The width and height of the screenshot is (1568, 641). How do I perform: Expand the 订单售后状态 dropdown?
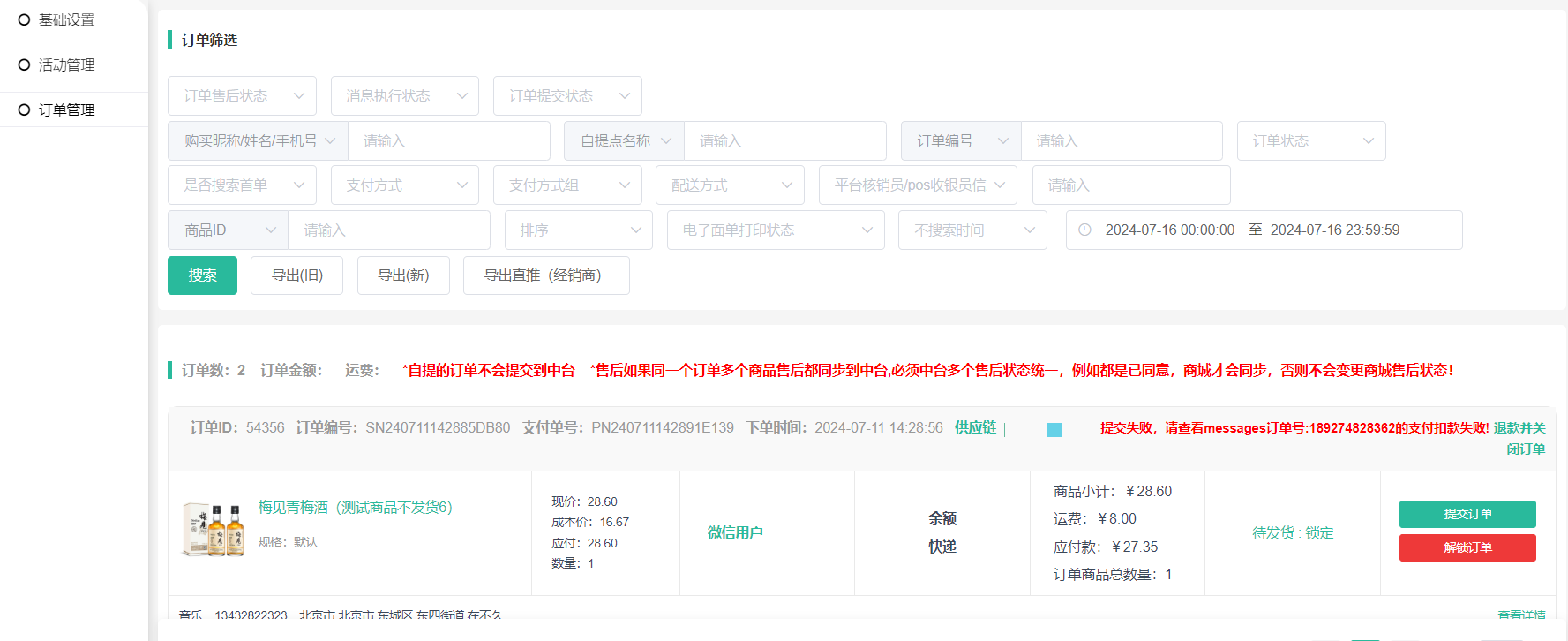coord(242,95)
